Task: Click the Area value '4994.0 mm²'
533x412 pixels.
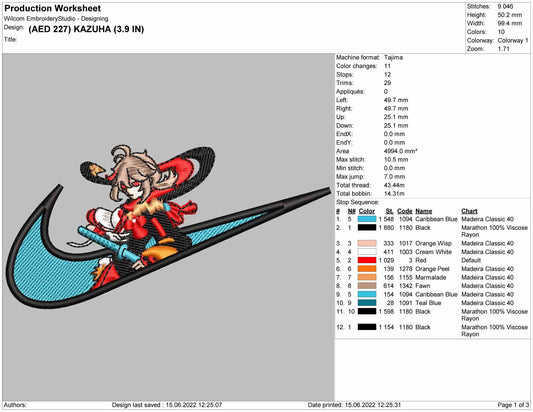Action: click(x=400, y=151)
